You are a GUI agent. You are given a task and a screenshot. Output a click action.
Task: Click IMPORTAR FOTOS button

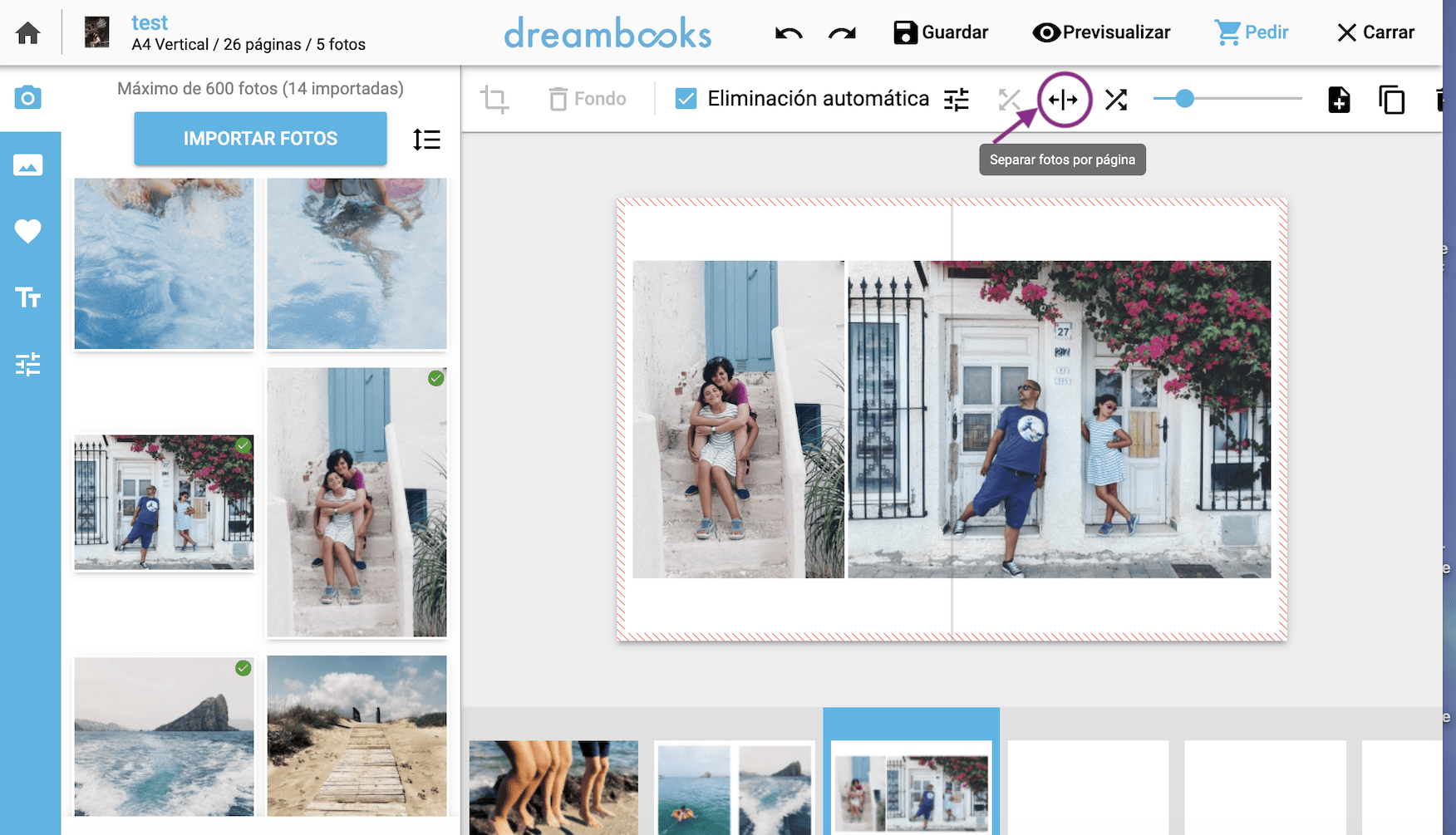[x=260, y=139]
